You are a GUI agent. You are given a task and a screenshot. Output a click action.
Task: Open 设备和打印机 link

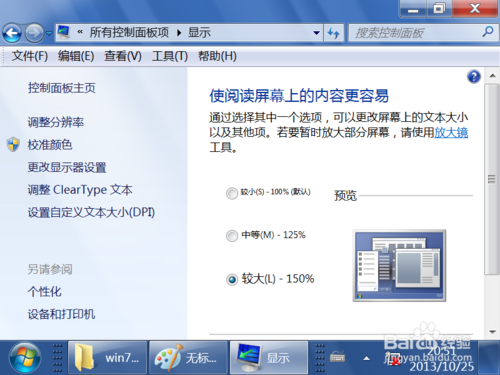point(61,314)
